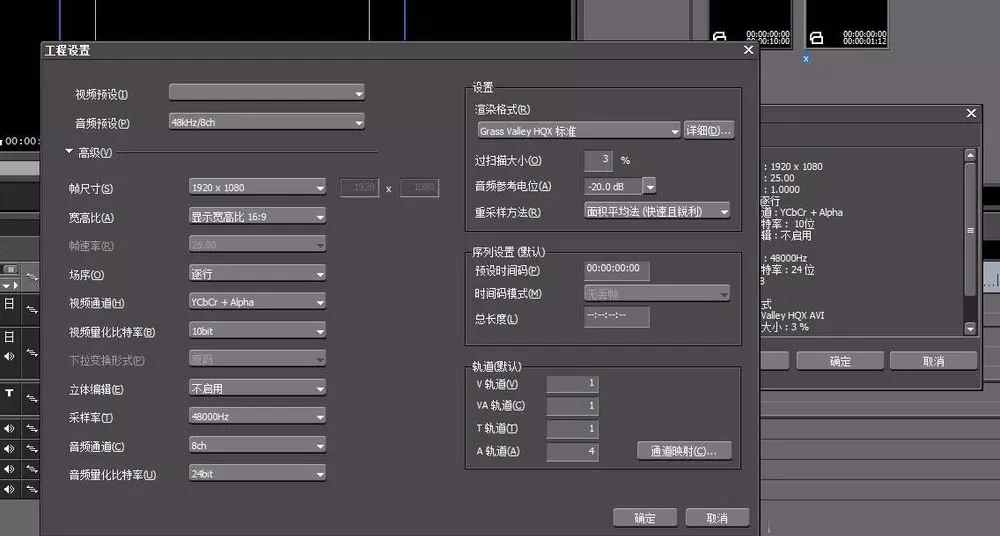This screenshot has height=536, width=1000.
Task: Click the 音频参考电位 -20.0 dB dropdown arrow
Action: 650,186
